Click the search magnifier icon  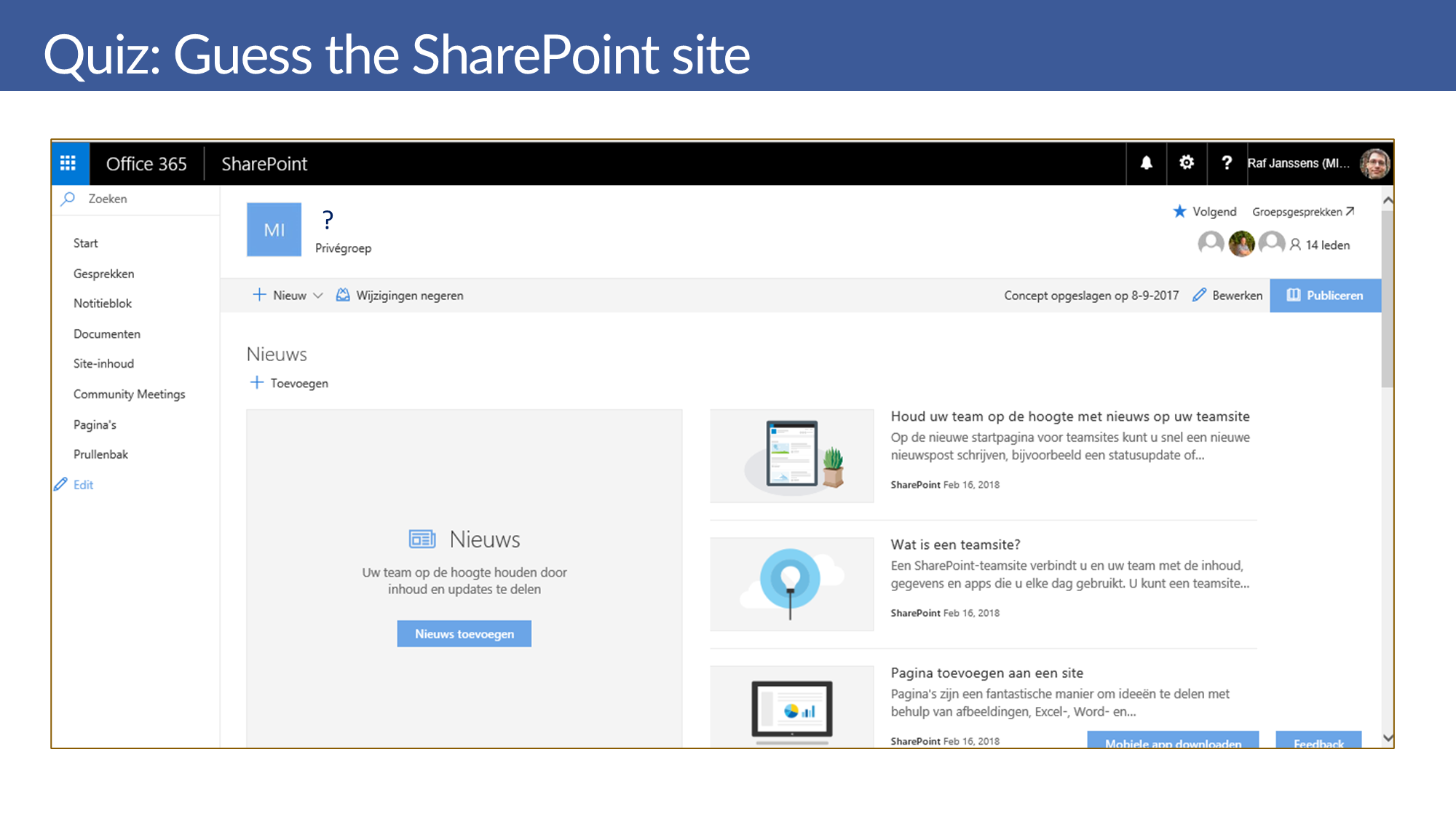pos(68,199)
